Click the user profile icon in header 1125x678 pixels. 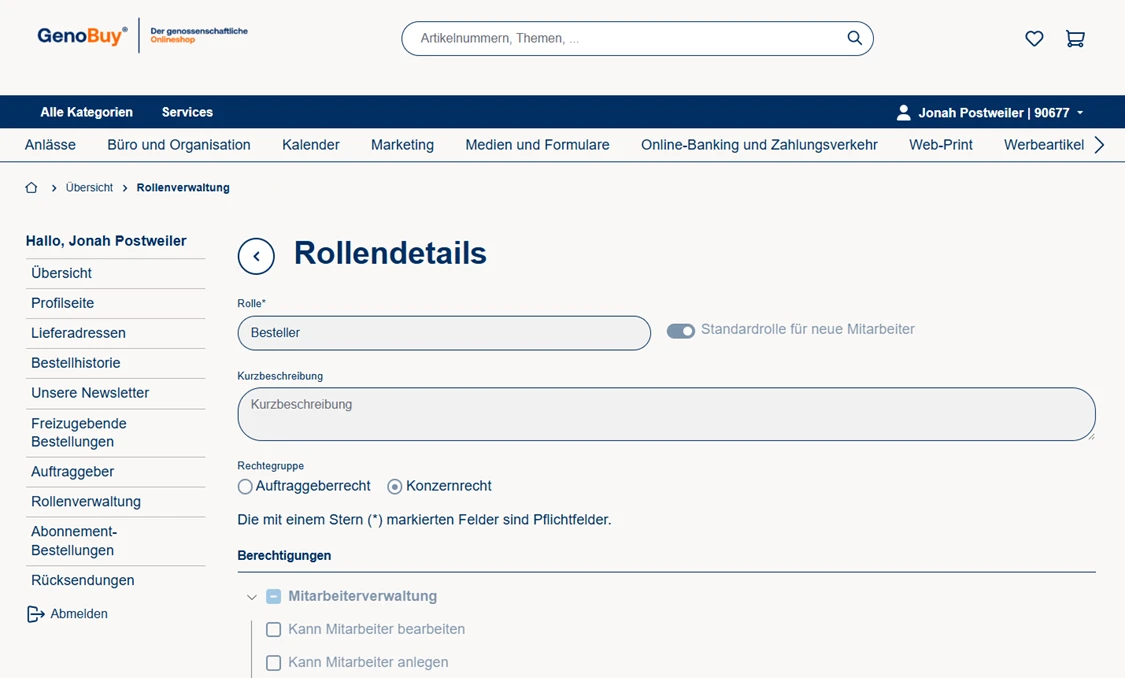[x=903, y=113]
